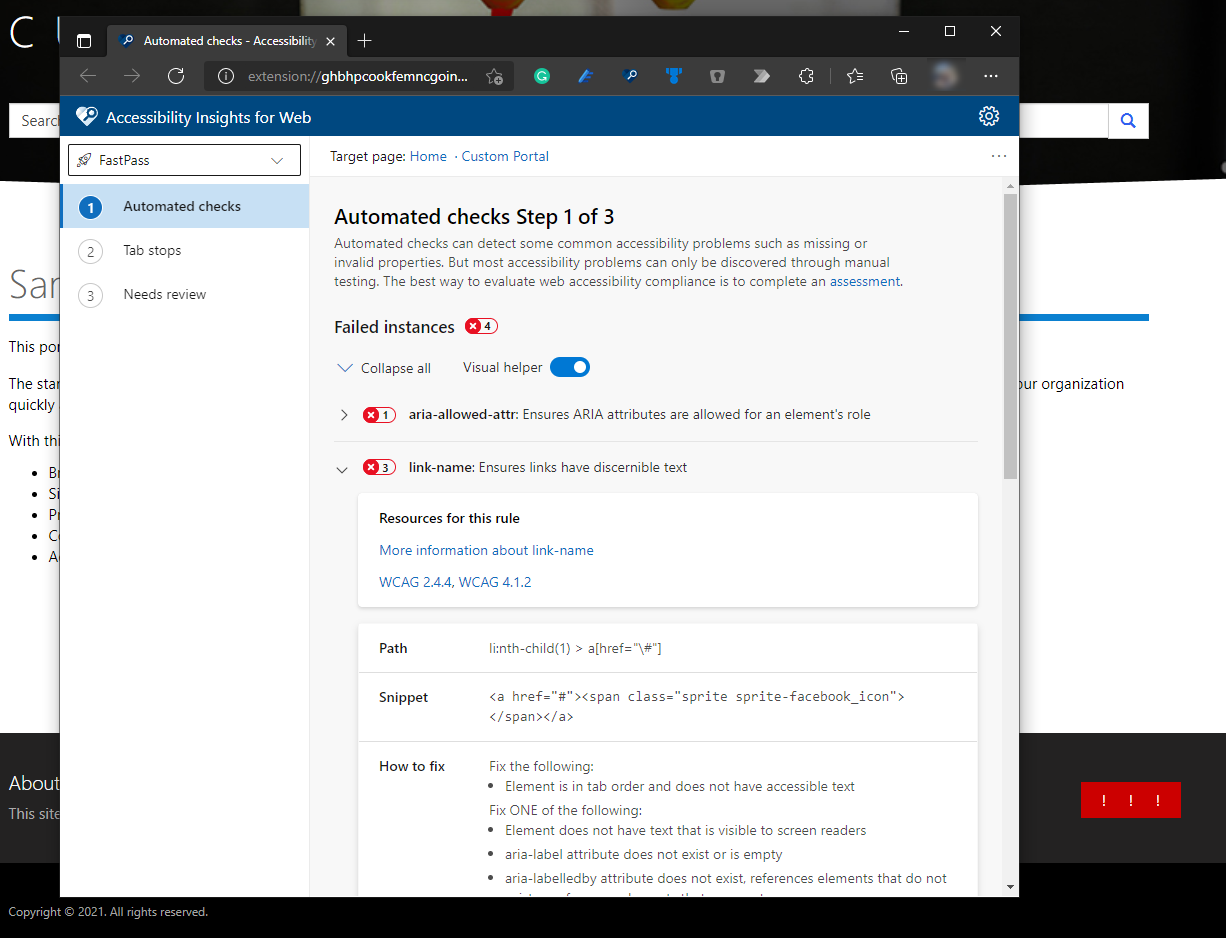The image size is (1226, 938).
Task: Go back in the browser
Action: click(x=88, y=76)
